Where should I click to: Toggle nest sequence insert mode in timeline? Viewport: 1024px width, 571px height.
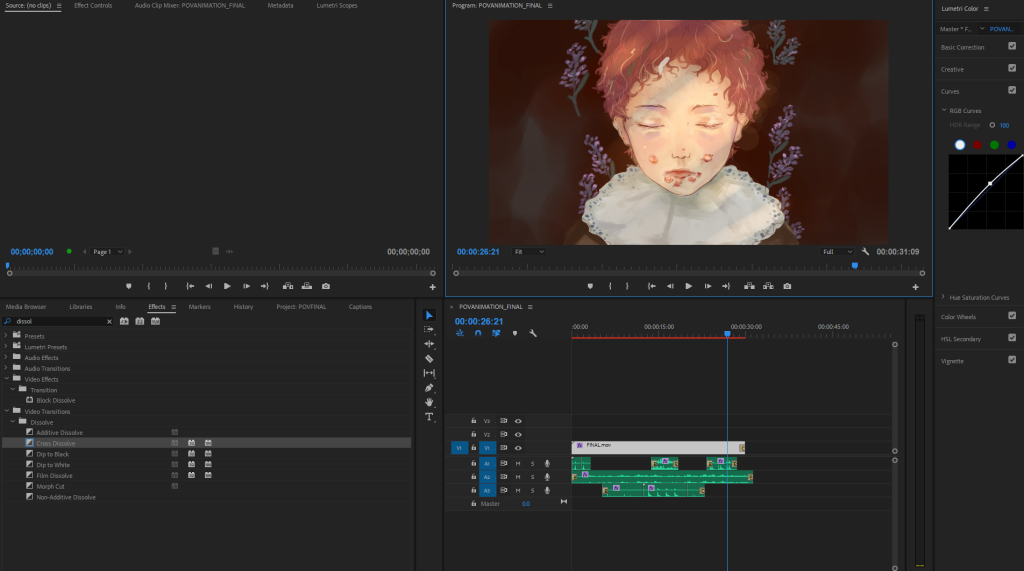460,333
